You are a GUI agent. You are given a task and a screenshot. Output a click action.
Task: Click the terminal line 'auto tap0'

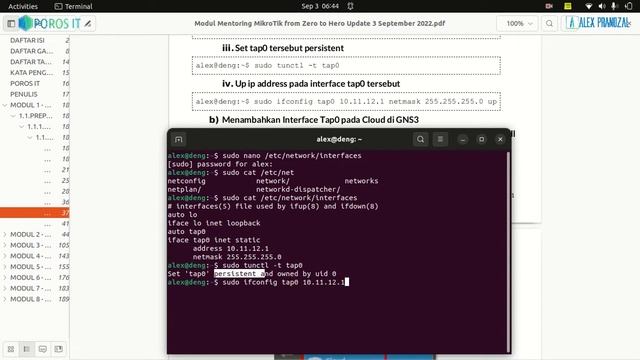point(187,231)
